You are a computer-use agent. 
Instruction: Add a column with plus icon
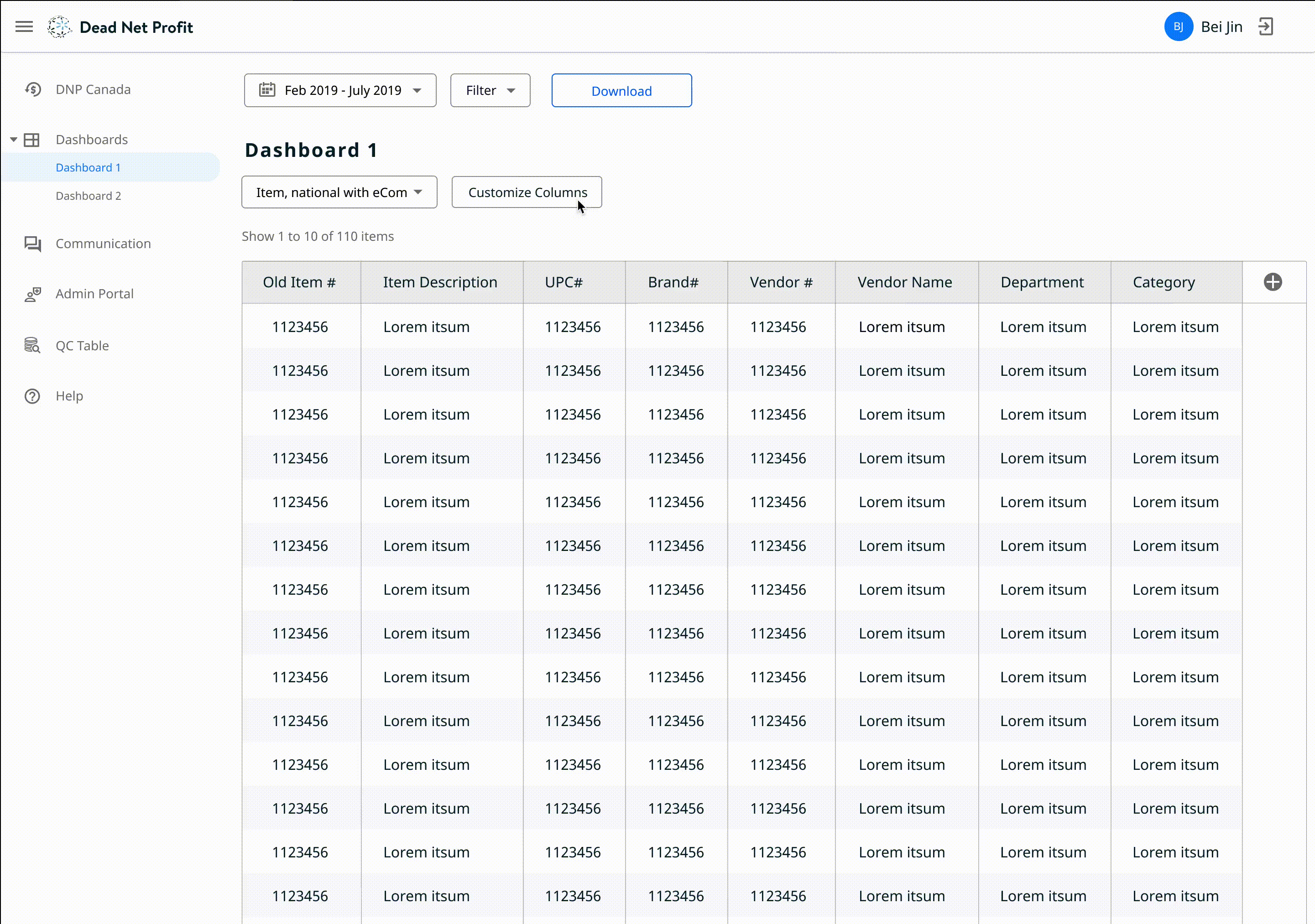coord(1273,282)
